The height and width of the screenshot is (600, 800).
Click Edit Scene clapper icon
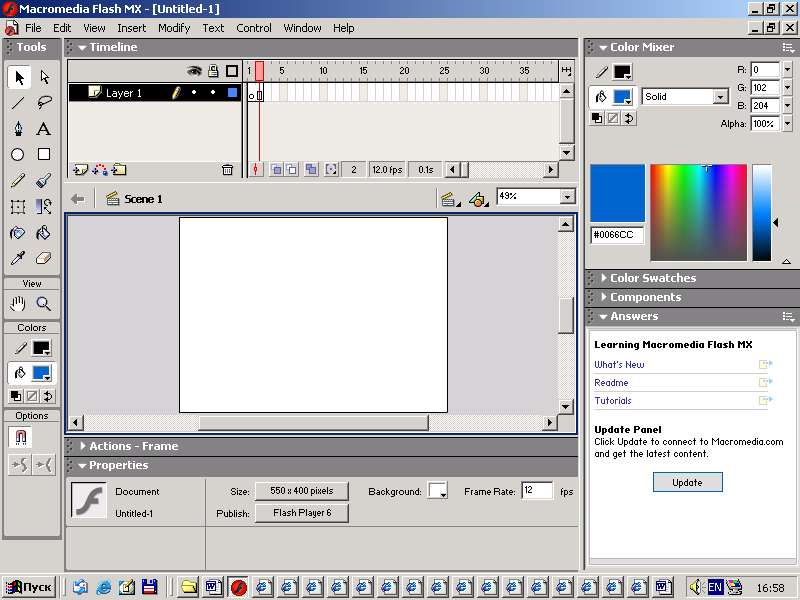(450, 199)
